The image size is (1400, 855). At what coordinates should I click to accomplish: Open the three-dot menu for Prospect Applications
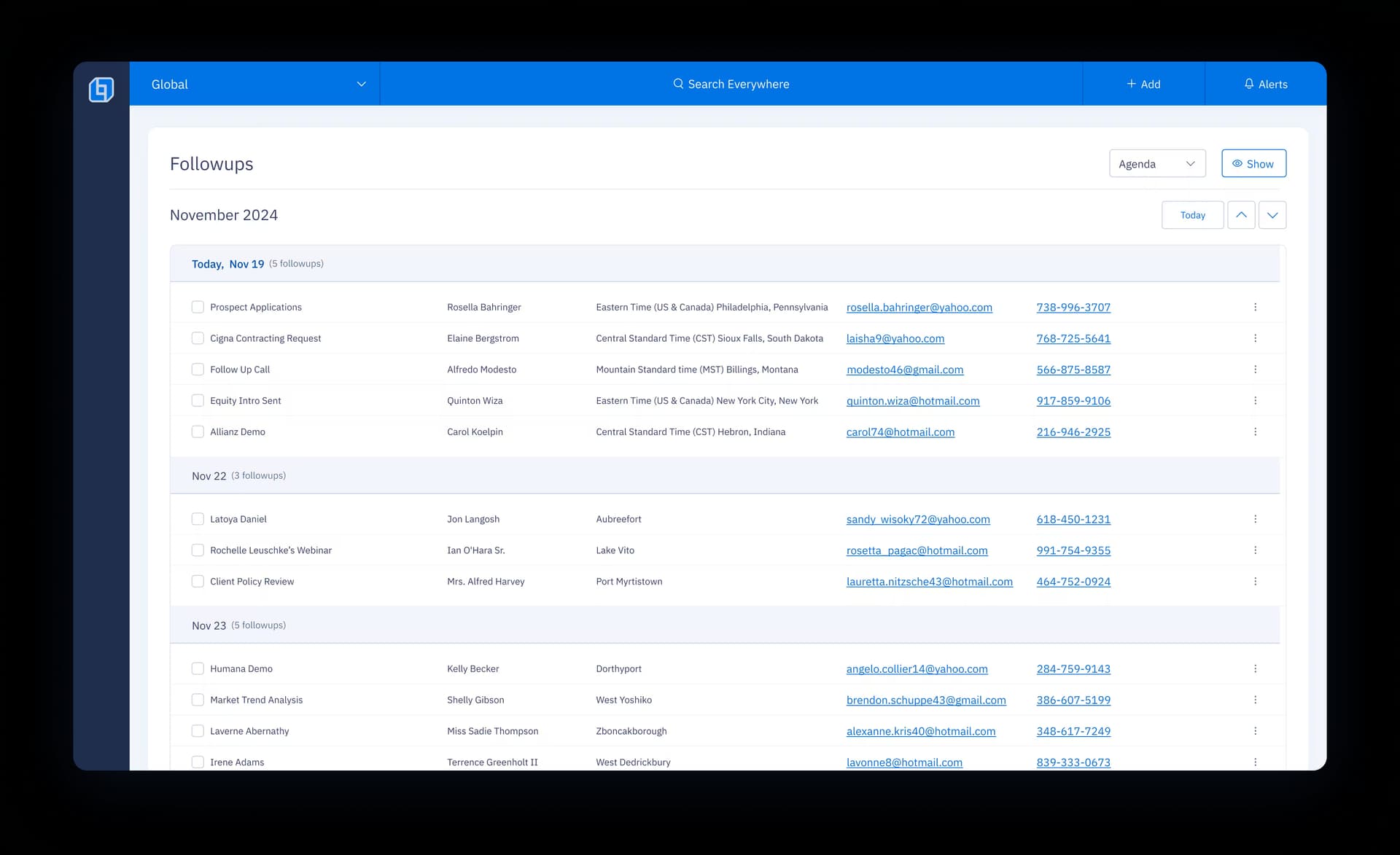pyautogui.click(x=1255, y=307)
